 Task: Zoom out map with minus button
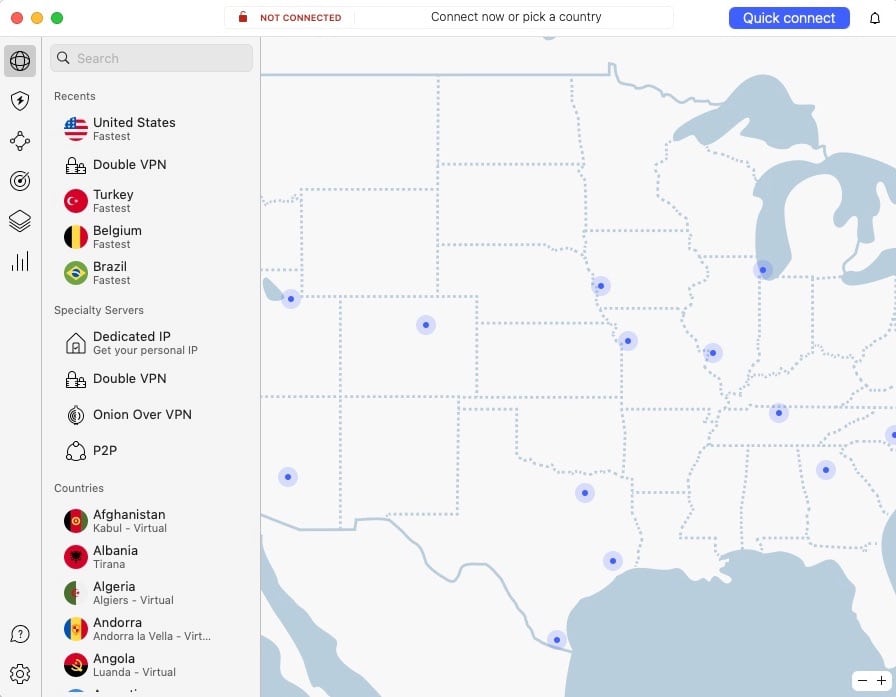[x=862, y=680]
